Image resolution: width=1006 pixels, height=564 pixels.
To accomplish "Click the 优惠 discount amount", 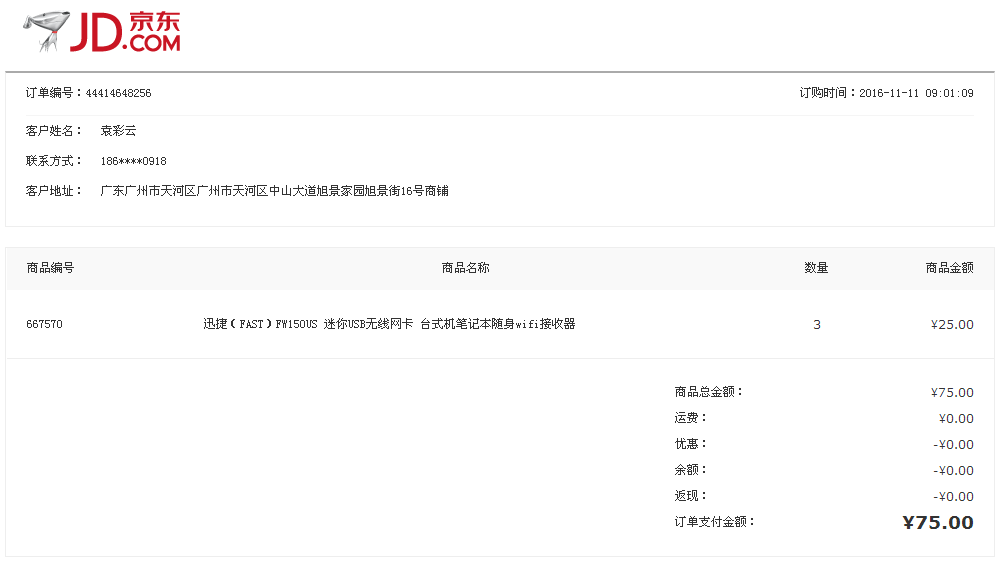I will pyautogui.click(x=953, y=444).
